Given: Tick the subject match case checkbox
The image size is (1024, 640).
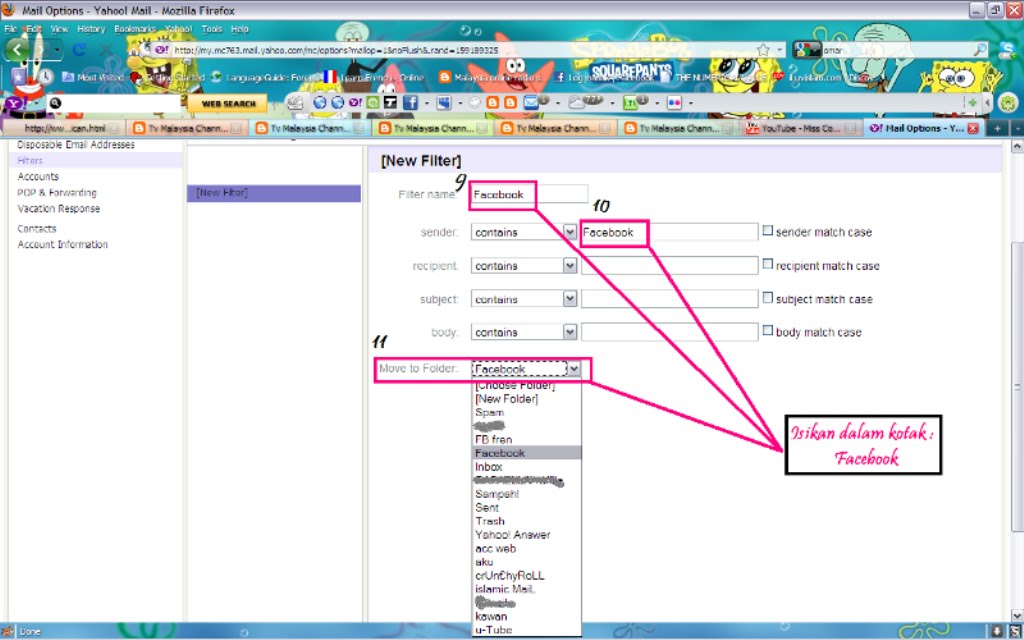Looking at the screenshot, I should pos(768,297).
